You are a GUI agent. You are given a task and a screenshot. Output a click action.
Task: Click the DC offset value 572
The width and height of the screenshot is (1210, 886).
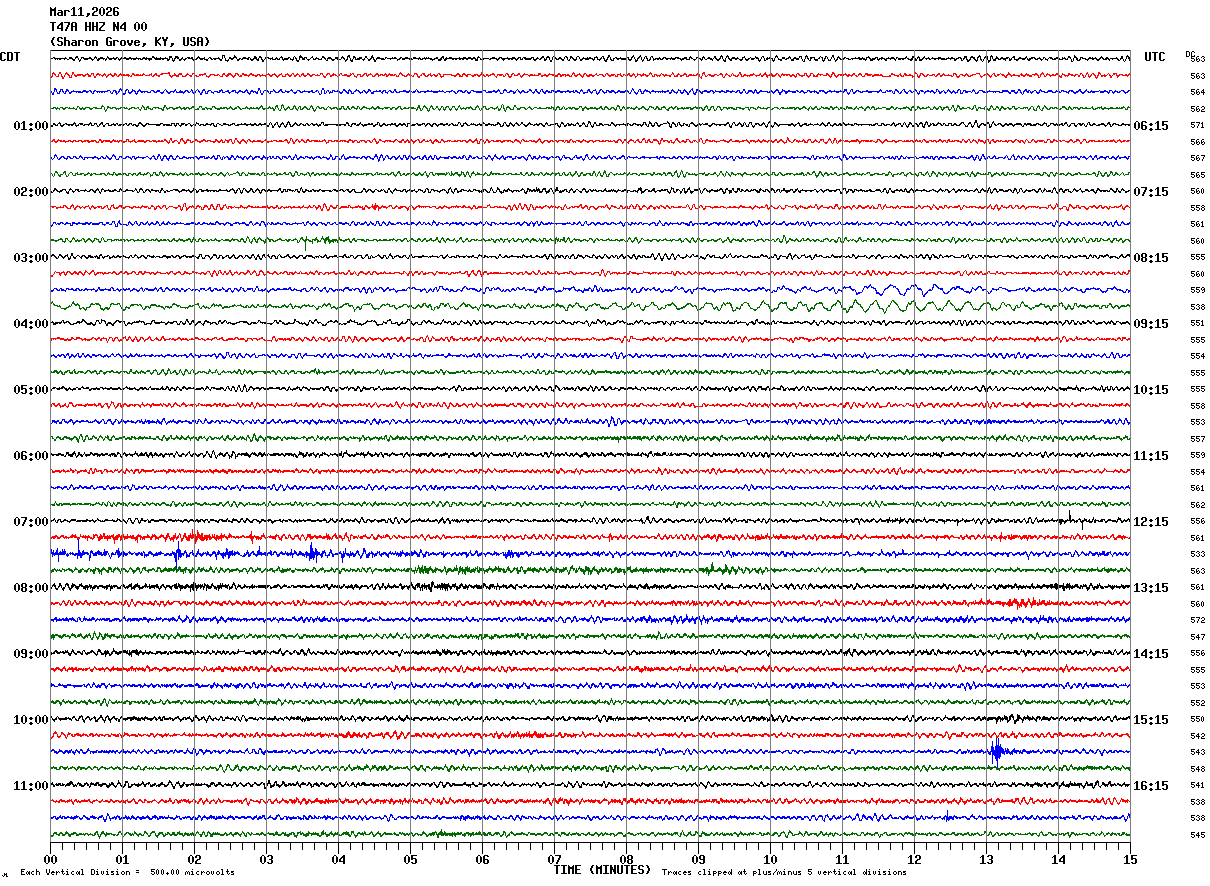point(1197,620)
